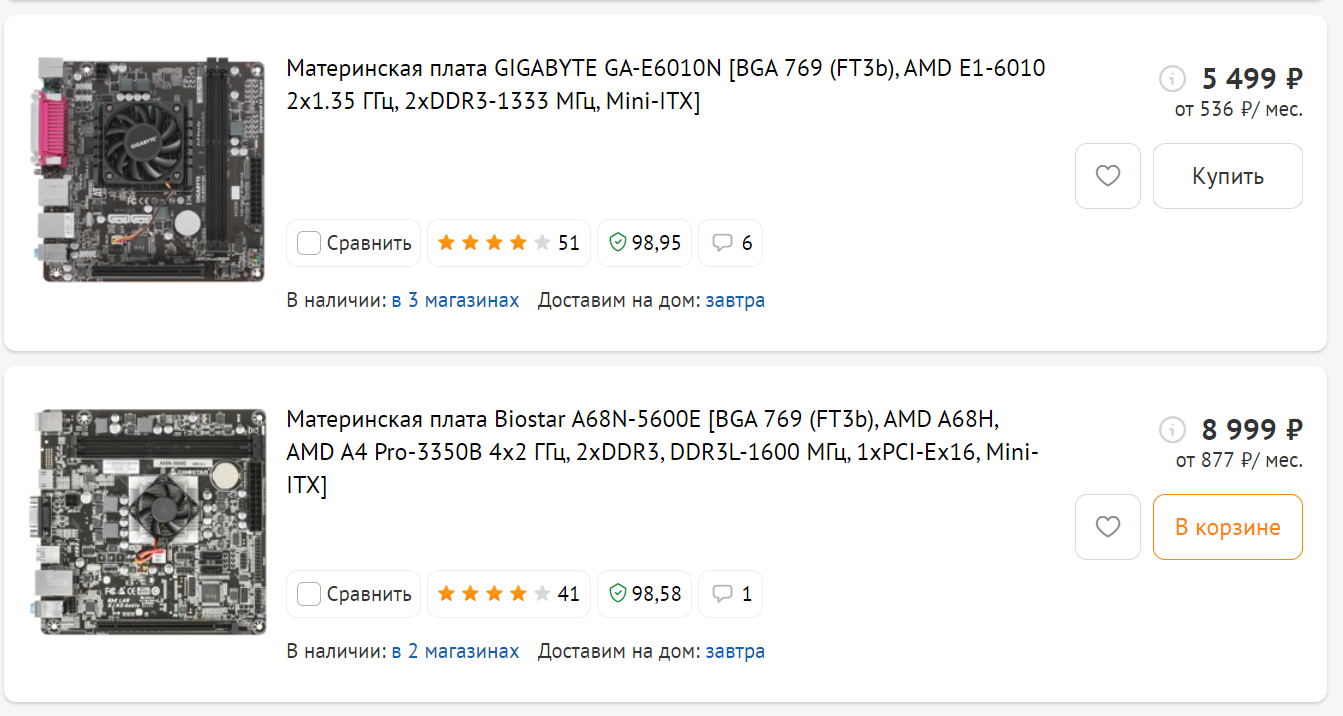The image size is (1343, 716).
Task: Add GIGABYTE GA-E6010N to favorites with heart icon
Action: click(x=1107, y=176)
